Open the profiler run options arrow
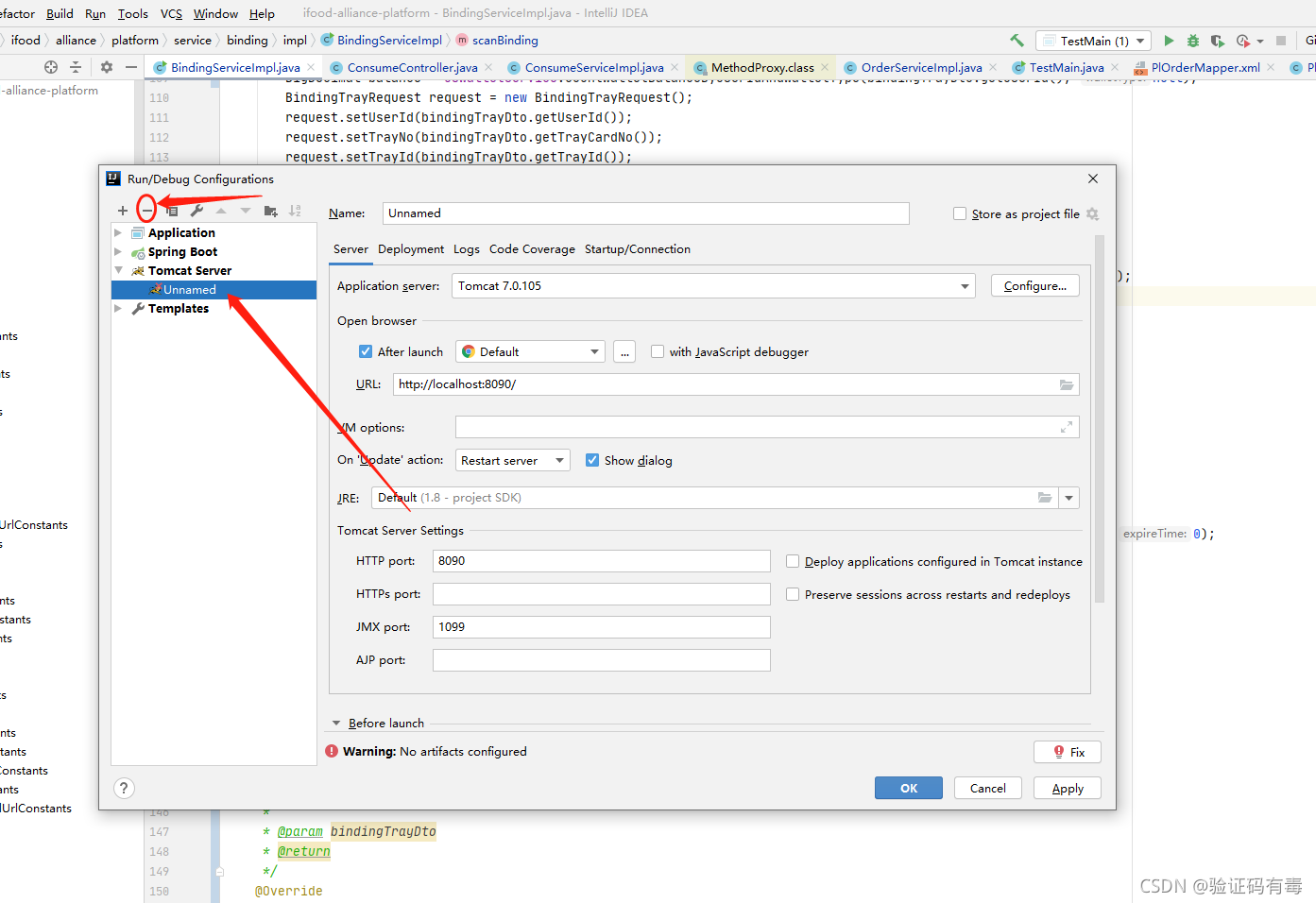The image size is (1316, 903). click(1260, 42)
